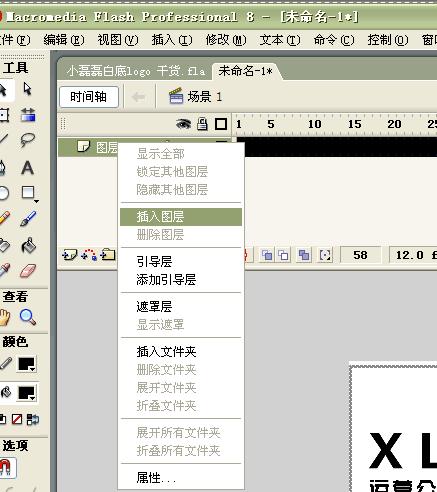Open the 控制(O) menu

(388, 40)
